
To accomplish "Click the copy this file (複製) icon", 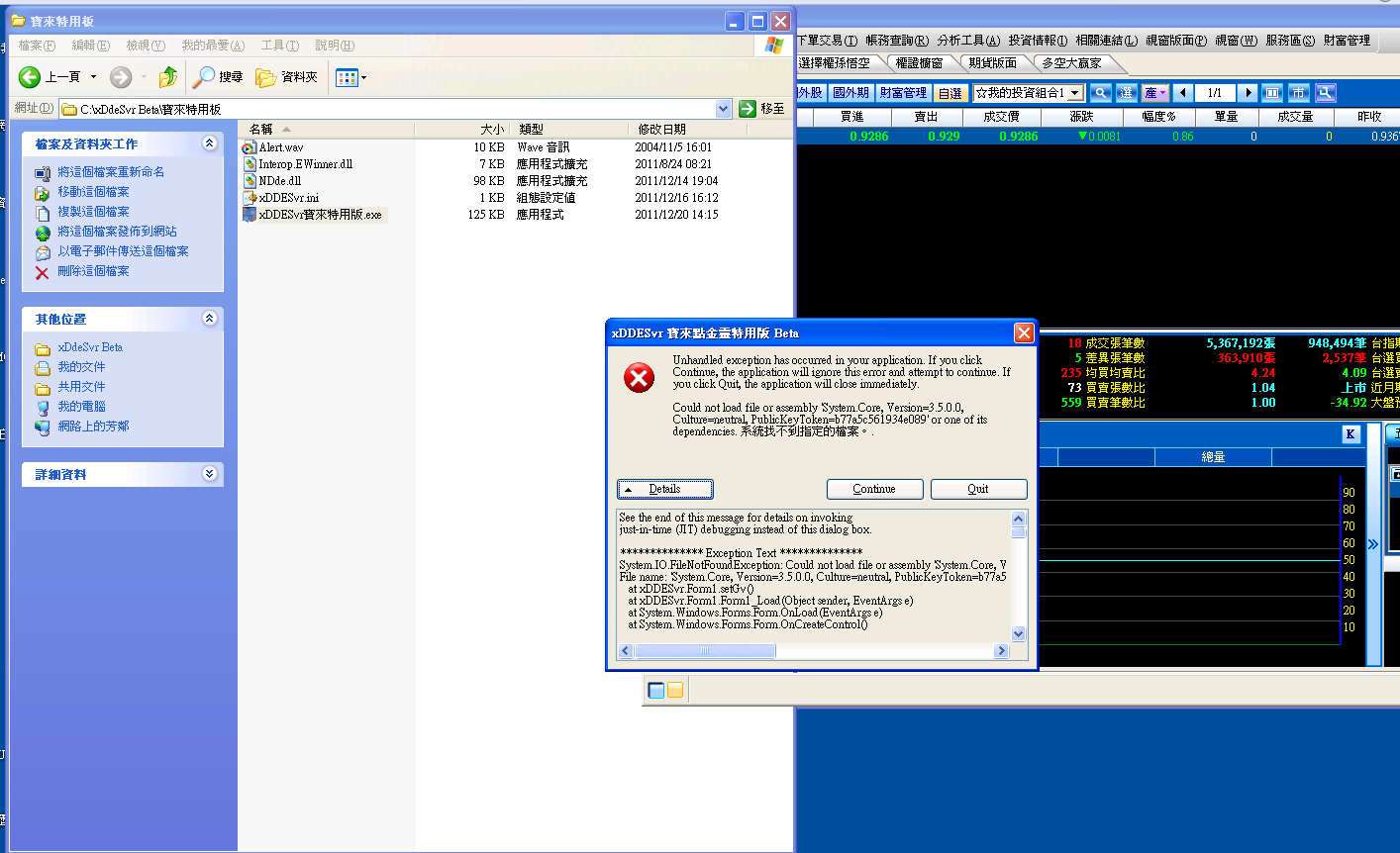I will coord(43,213).
